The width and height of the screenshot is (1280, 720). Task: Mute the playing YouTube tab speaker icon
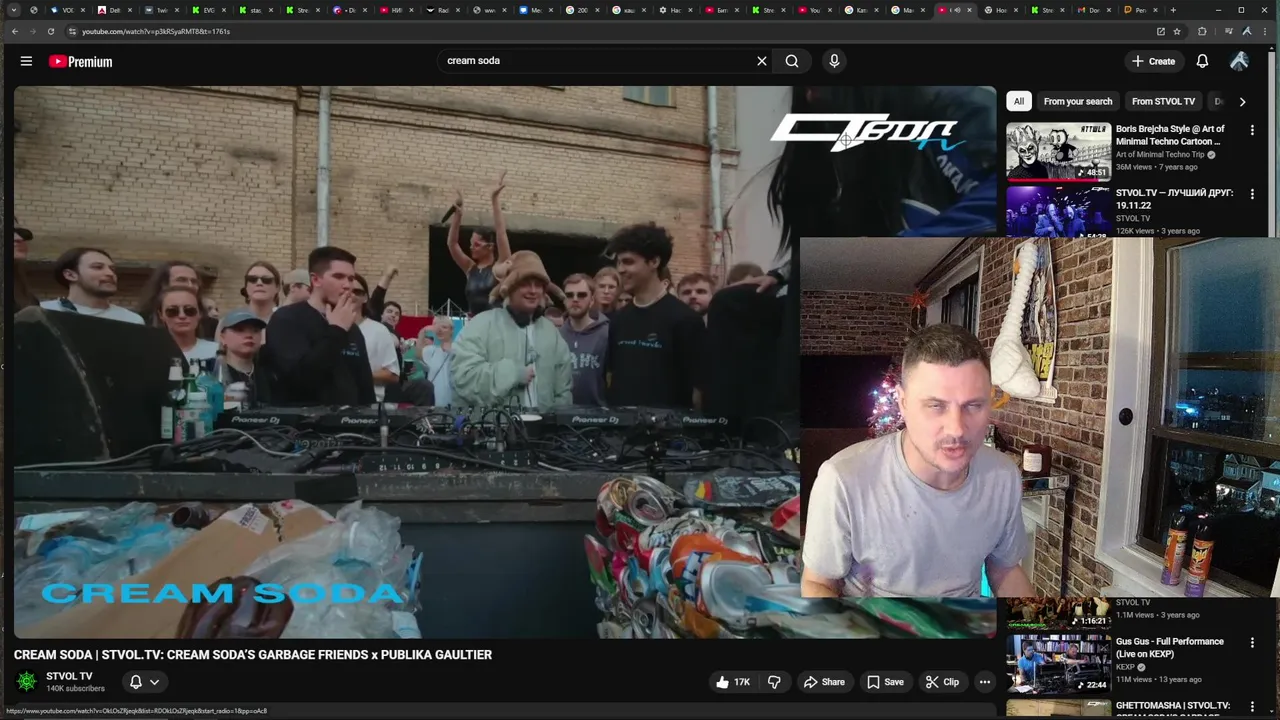click(x=956, y=10)
